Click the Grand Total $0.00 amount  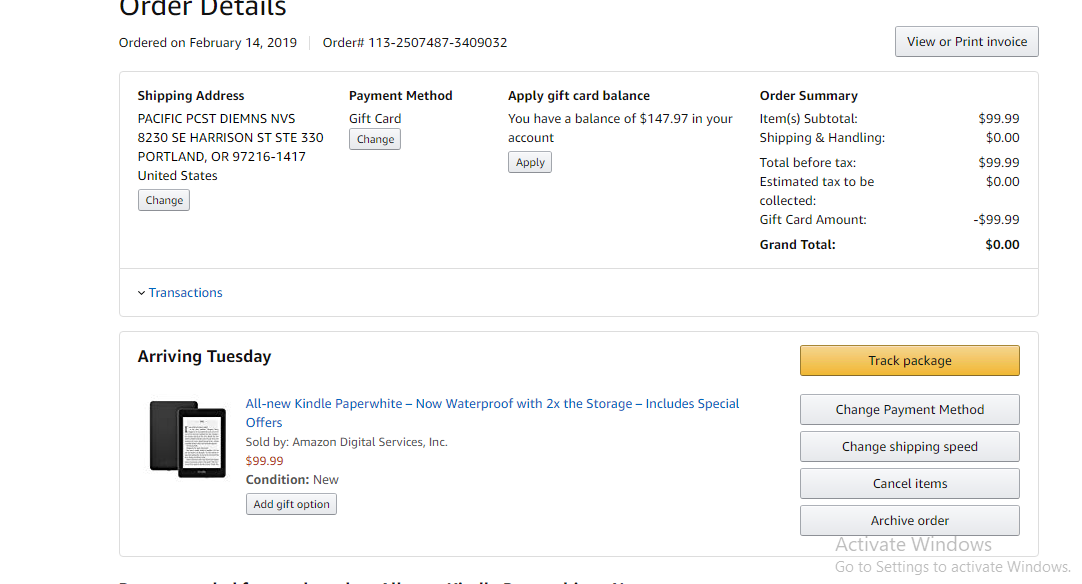click(x=1002, y=245)
